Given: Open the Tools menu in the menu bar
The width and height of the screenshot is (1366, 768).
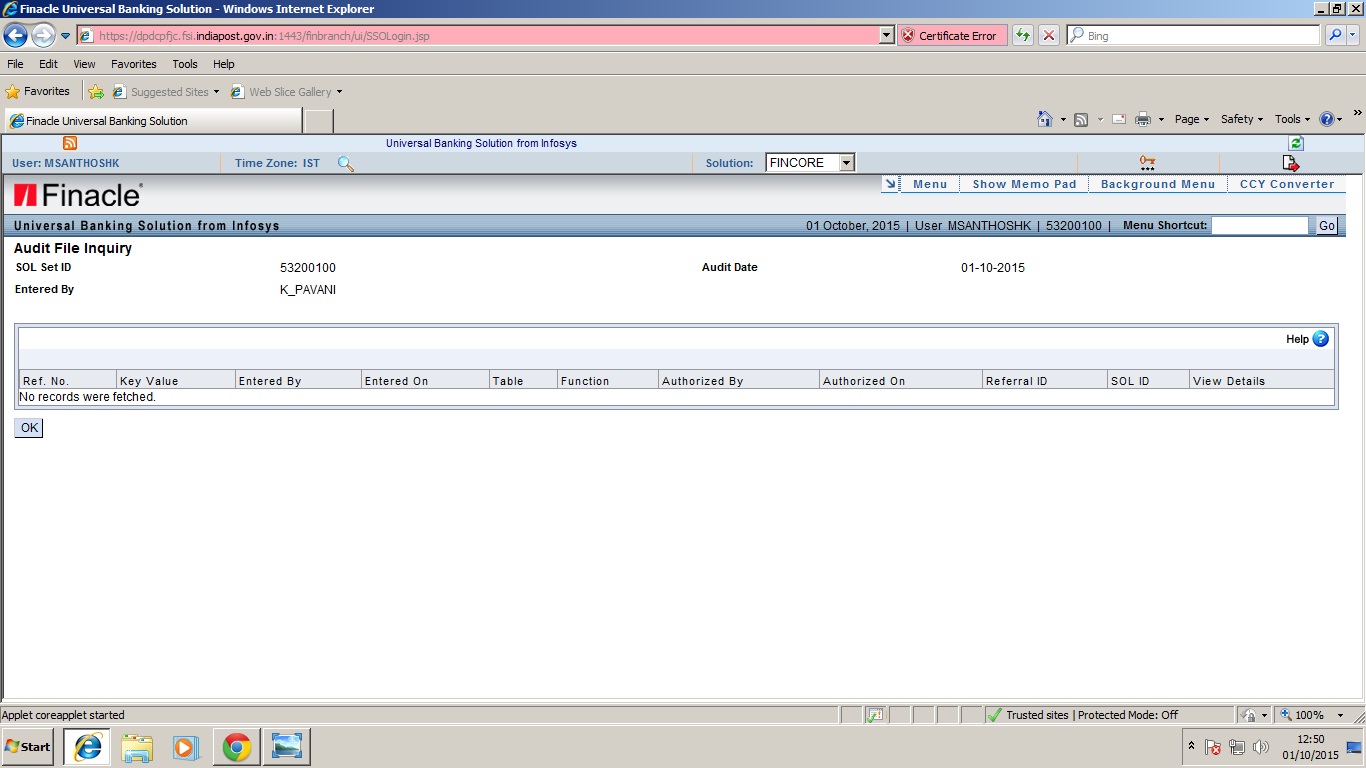Looking at the screenshot, I should 184,63.
